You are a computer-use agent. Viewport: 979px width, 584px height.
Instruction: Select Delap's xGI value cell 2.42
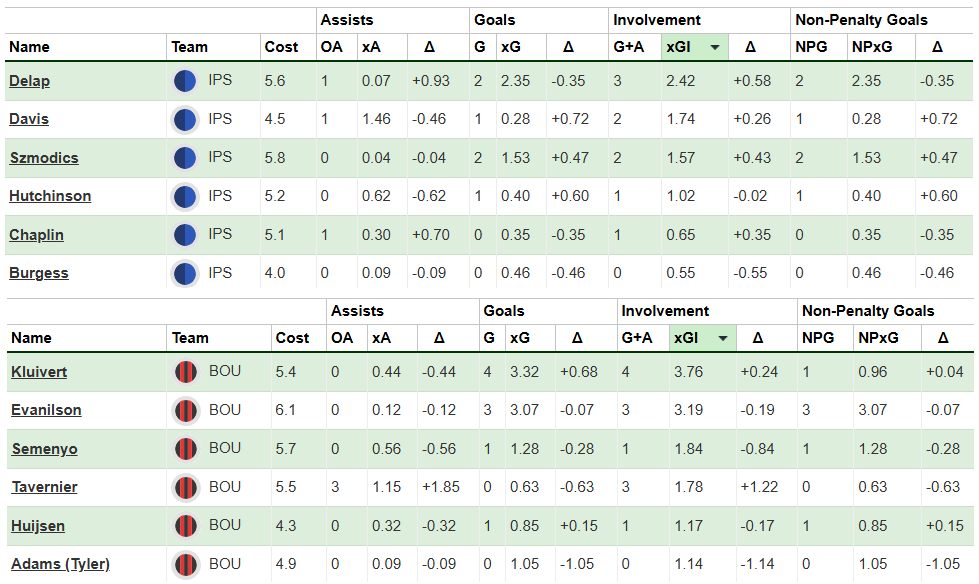[x=685, y=81]
